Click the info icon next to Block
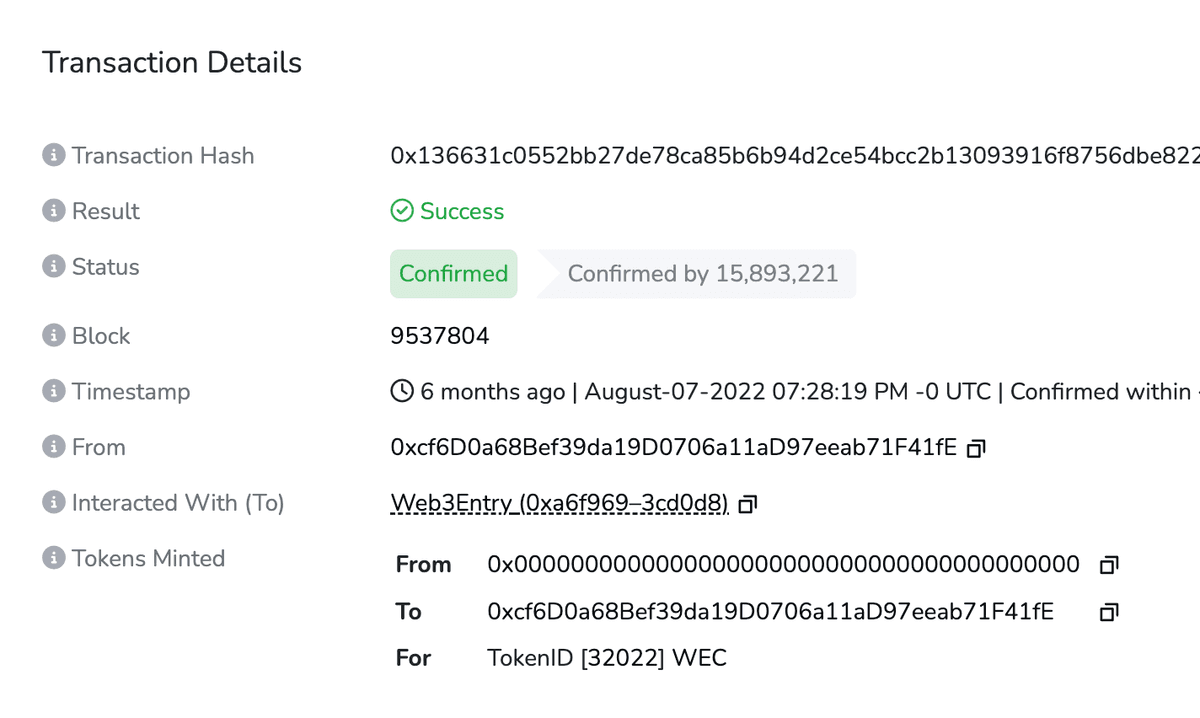1200x718 pixels. tap(52, 336)
